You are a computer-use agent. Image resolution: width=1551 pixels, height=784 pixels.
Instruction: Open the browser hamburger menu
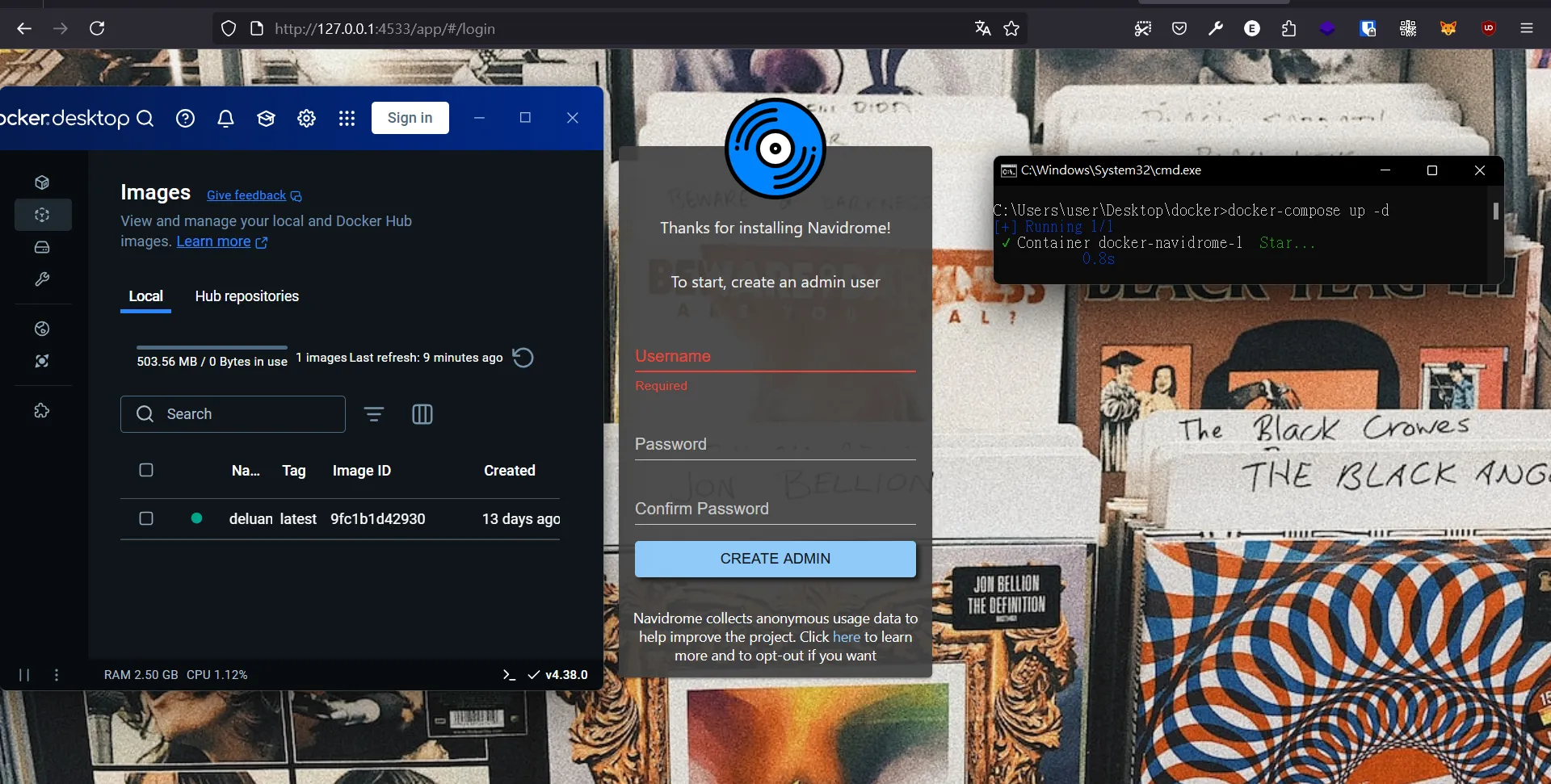click(1527, 28)
